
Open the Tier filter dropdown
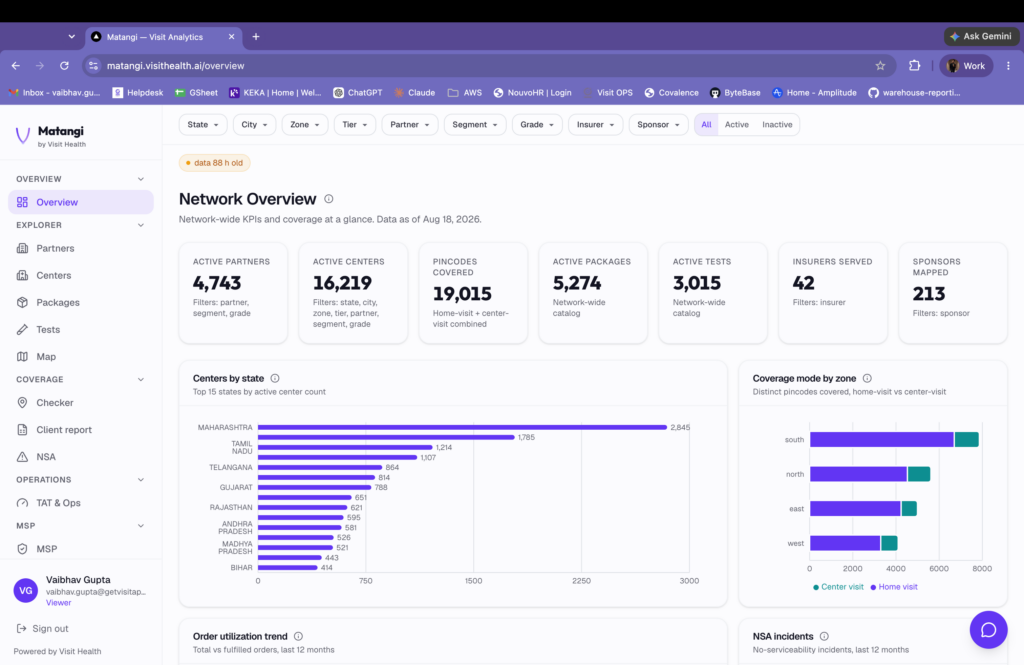[355, 124]
